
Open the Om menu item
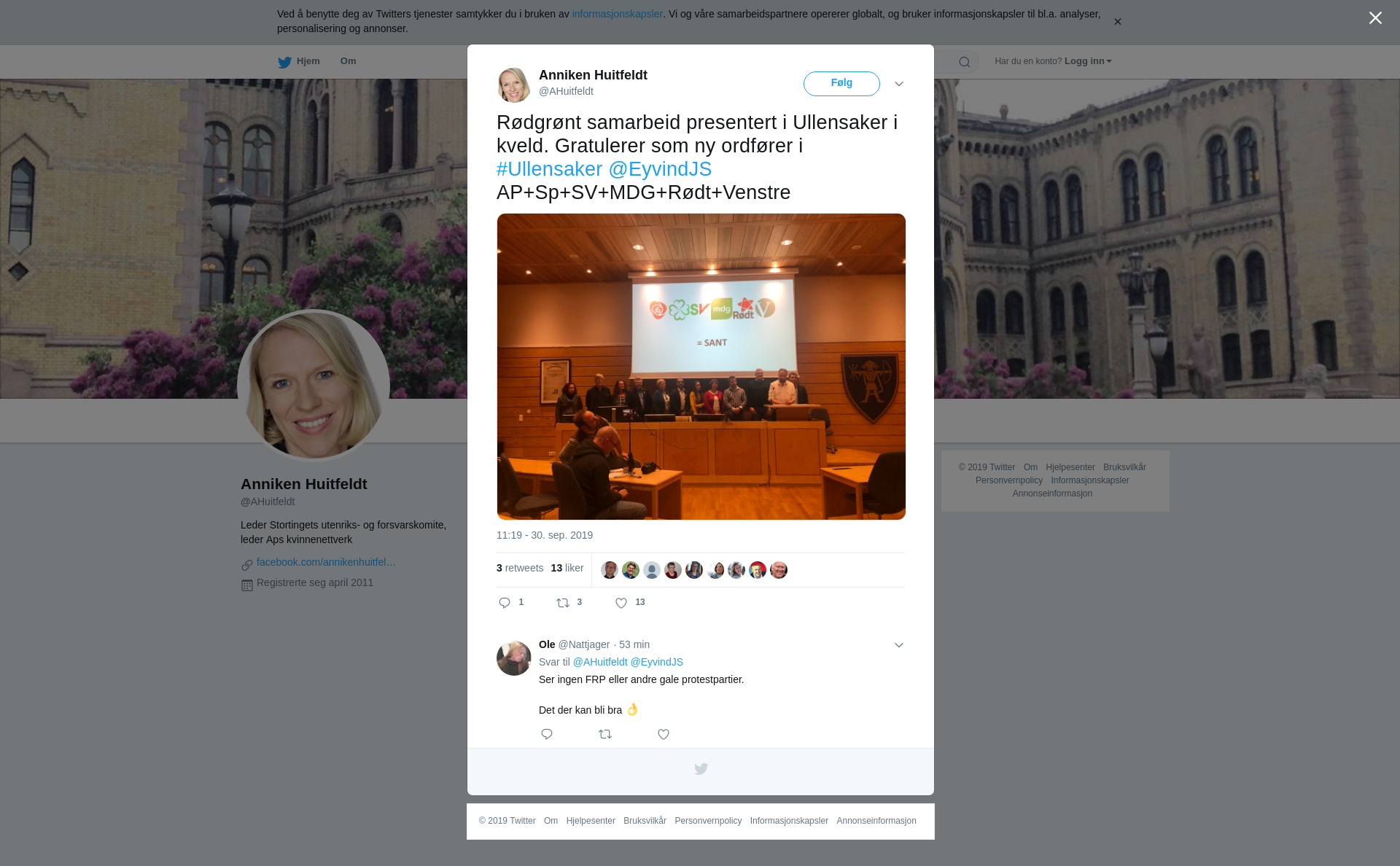point(349,61)
